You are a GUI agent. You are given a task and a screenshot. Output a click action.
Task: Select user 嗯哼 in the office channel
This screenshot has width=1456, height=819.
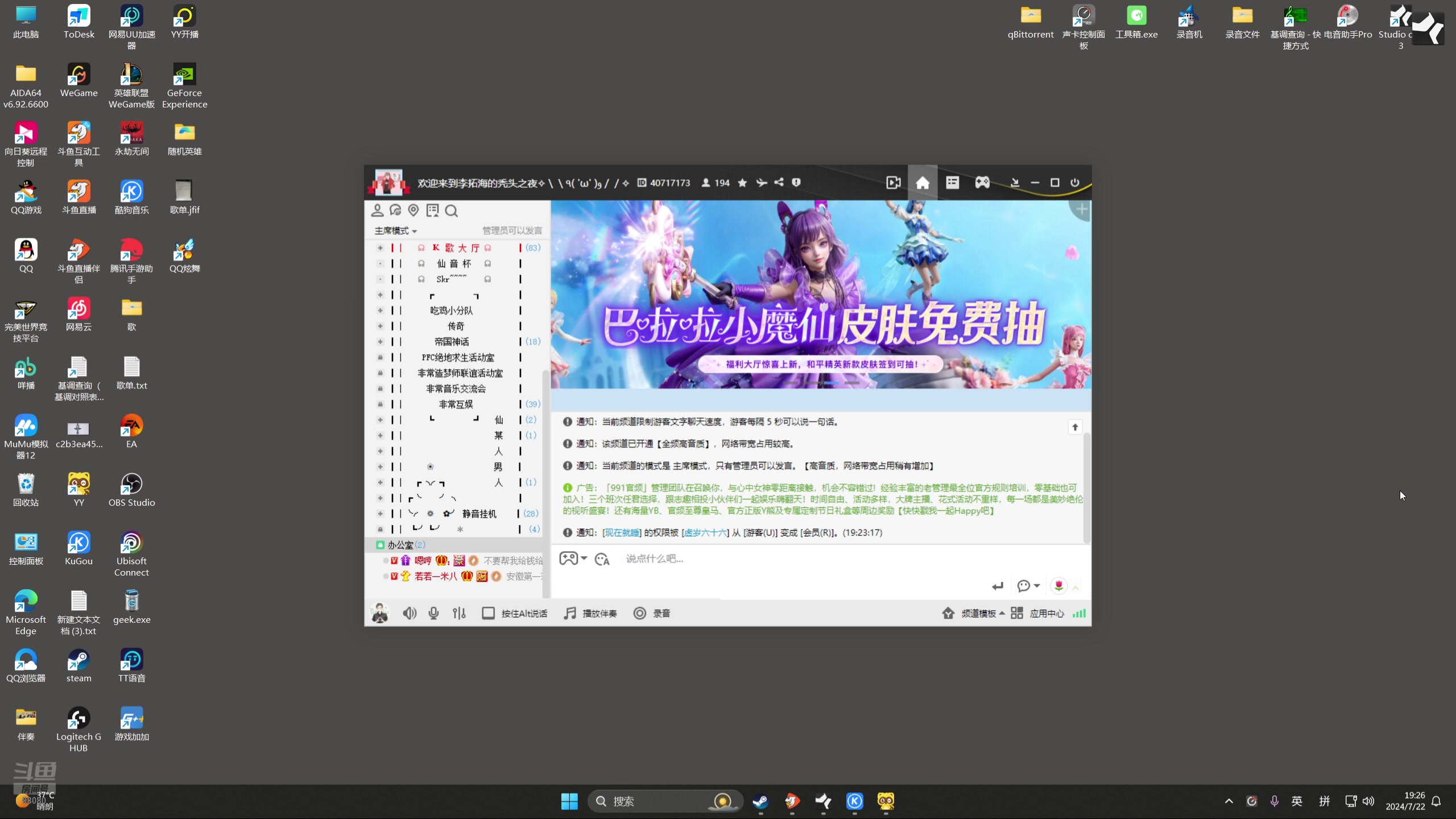(423, 561)
